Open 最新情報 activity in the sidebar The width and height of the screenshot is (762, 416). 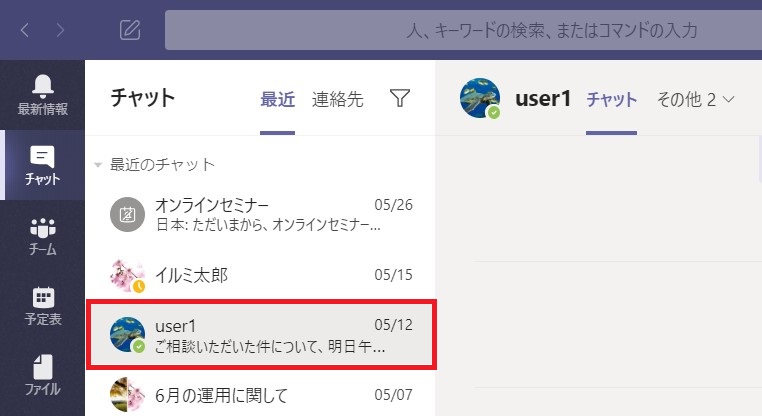point(43,95)
